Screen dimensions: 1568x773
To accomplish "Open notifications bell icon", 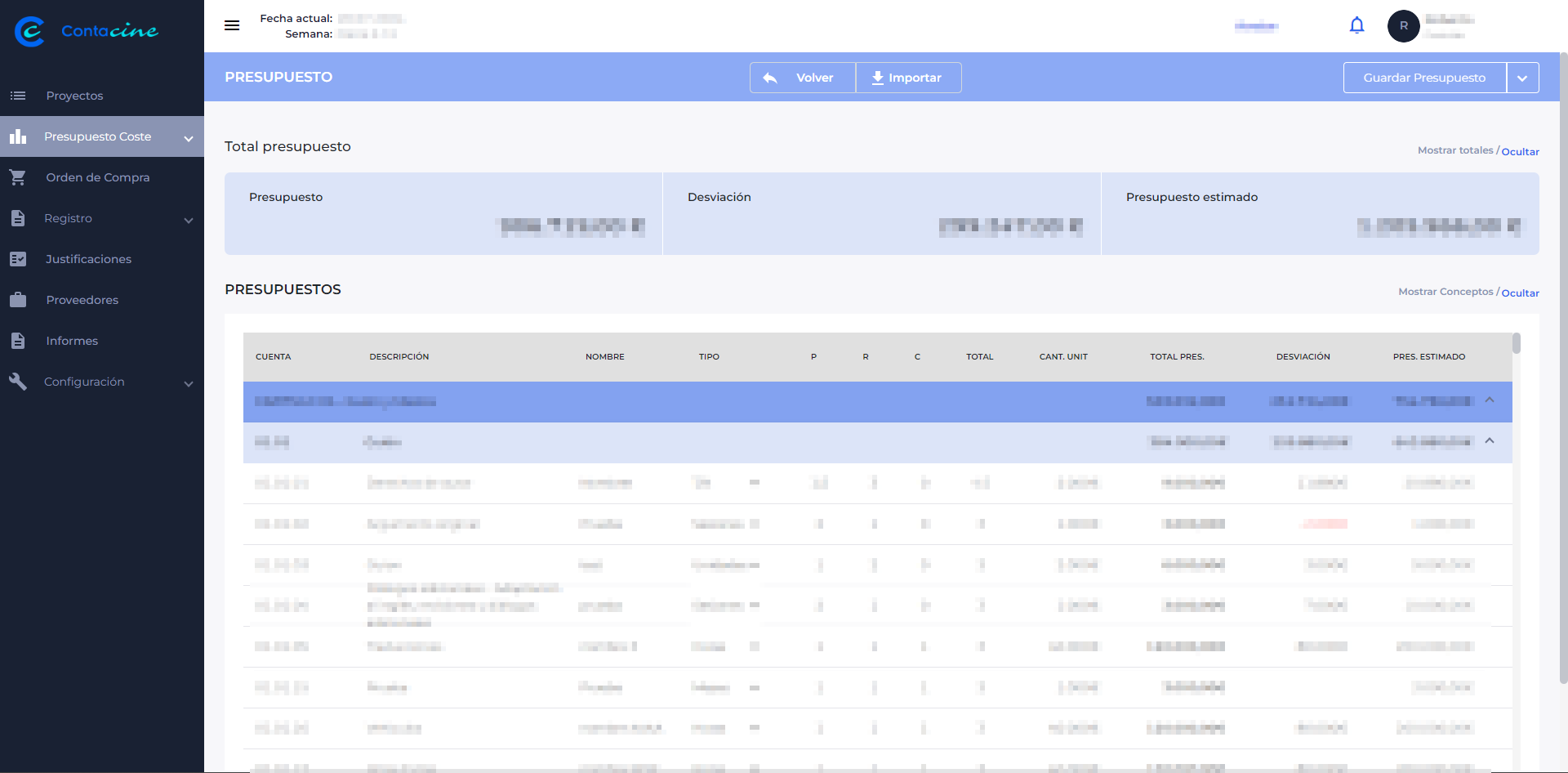I will pos(1356,25).
